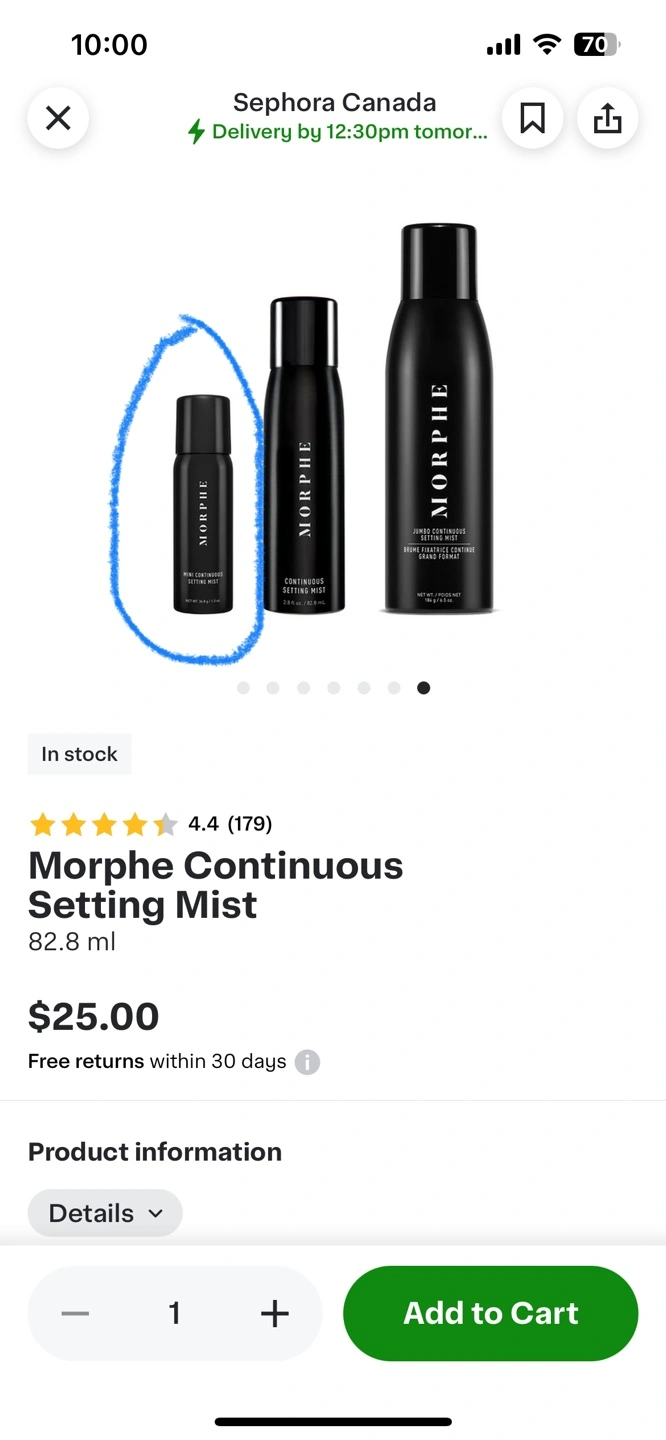The image size is (666, 1440).
Task: Increase quantity with plus button
Action: tap(274, 1313)
